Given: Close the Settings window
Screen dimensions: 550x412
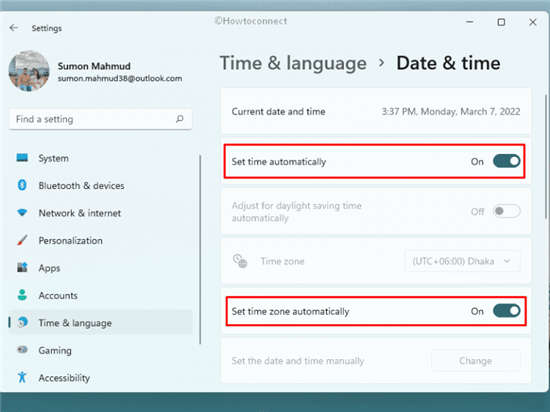Looking at the screenshot, I should coord(533,22).
